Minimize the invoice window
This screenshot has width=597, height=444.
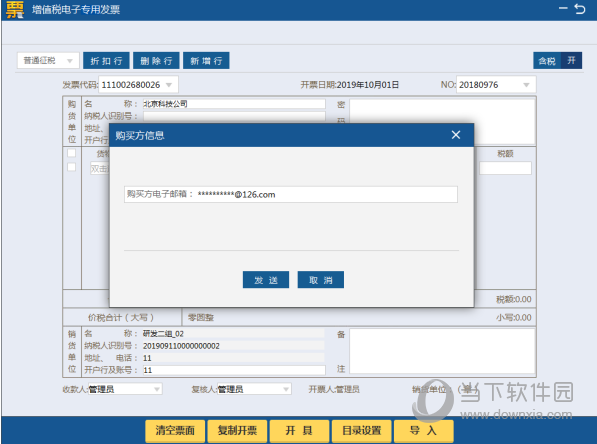(x=563, y=8)
